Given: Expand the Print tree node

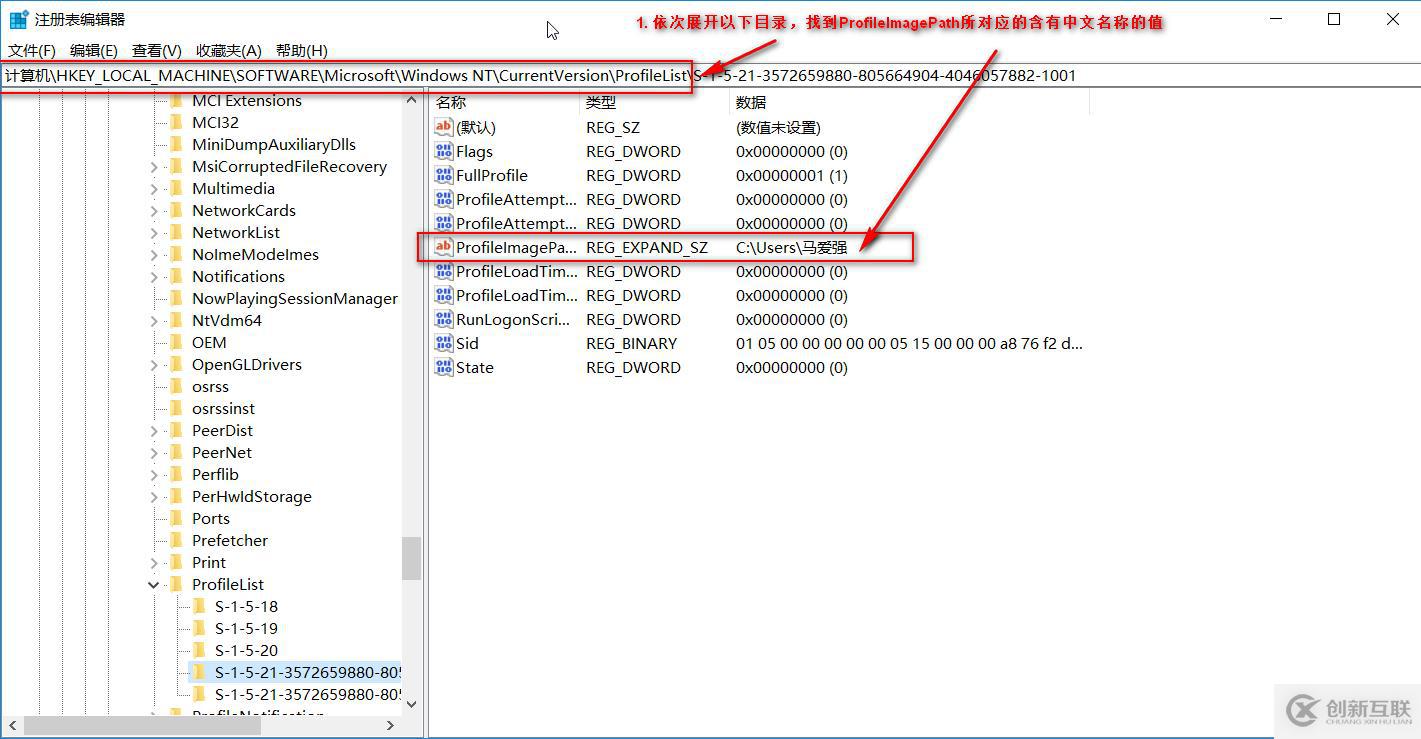Looking at the screenshot, I should pos(153,562).
